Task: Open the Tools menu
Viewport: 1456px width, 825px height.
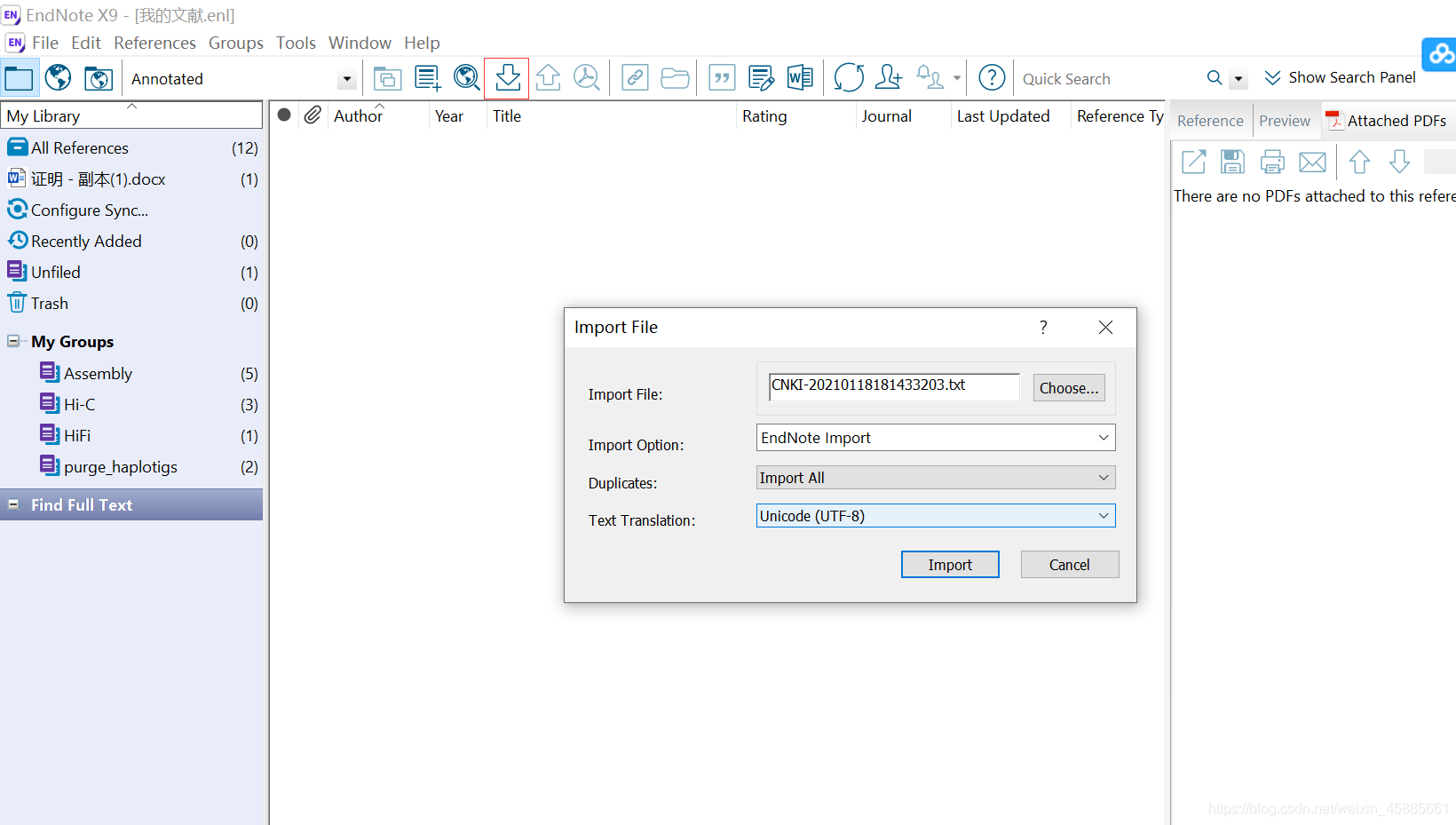Action: coord(296,43)
